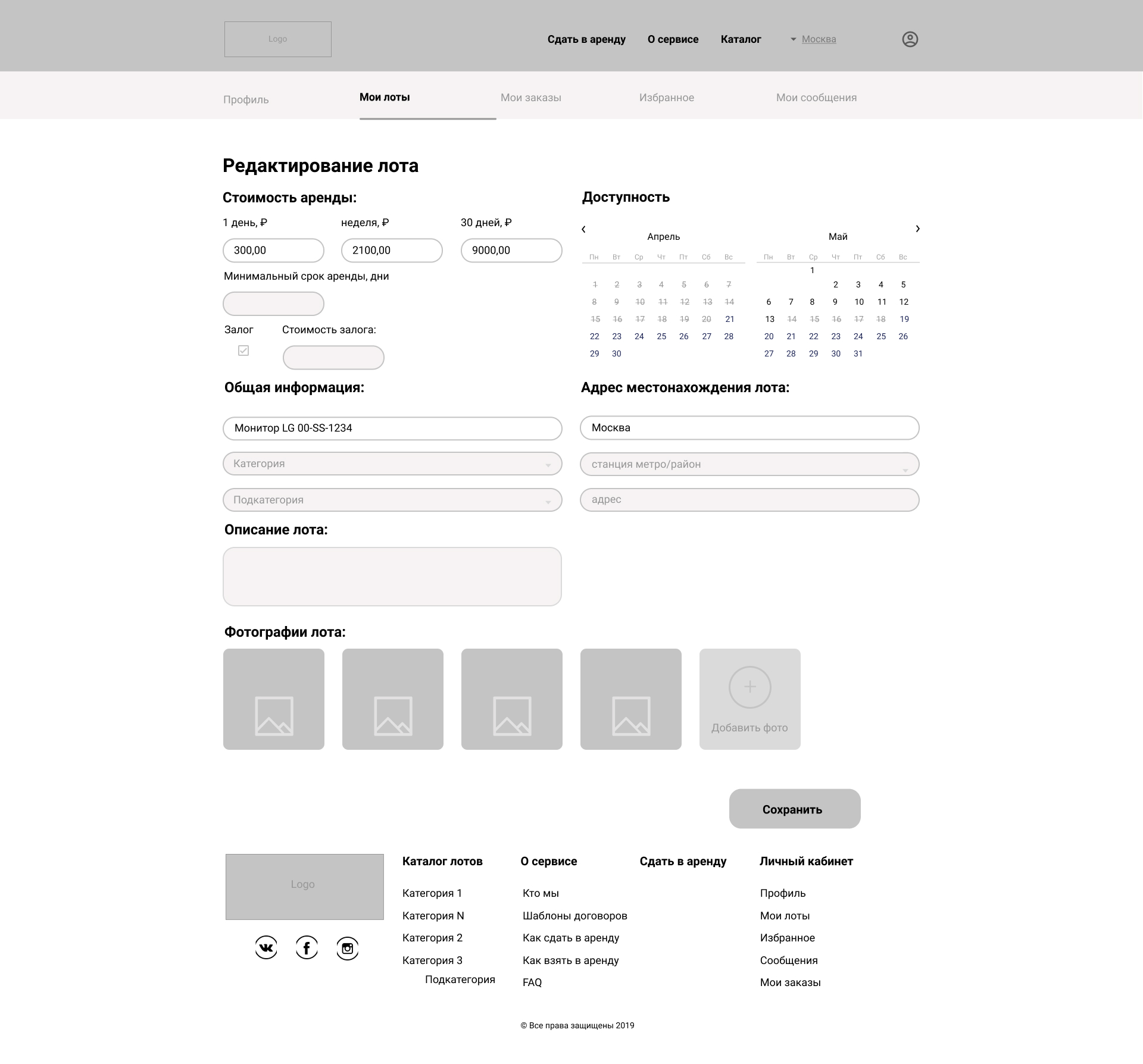The image size is (1143, 1064).
Task: Click the plus icon to add photo
Action: (750, 687)
